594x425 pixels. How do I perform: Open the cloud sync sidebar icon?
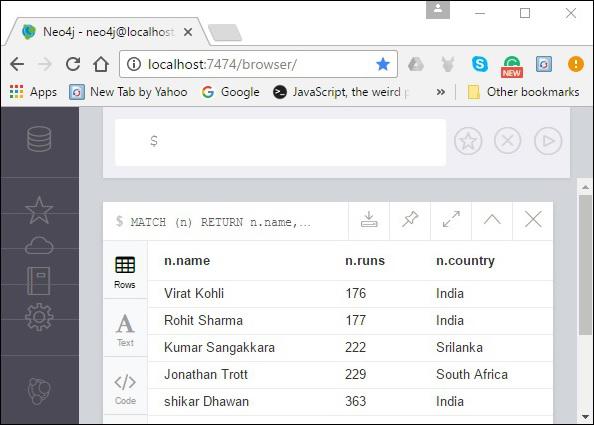pos(39,245)
